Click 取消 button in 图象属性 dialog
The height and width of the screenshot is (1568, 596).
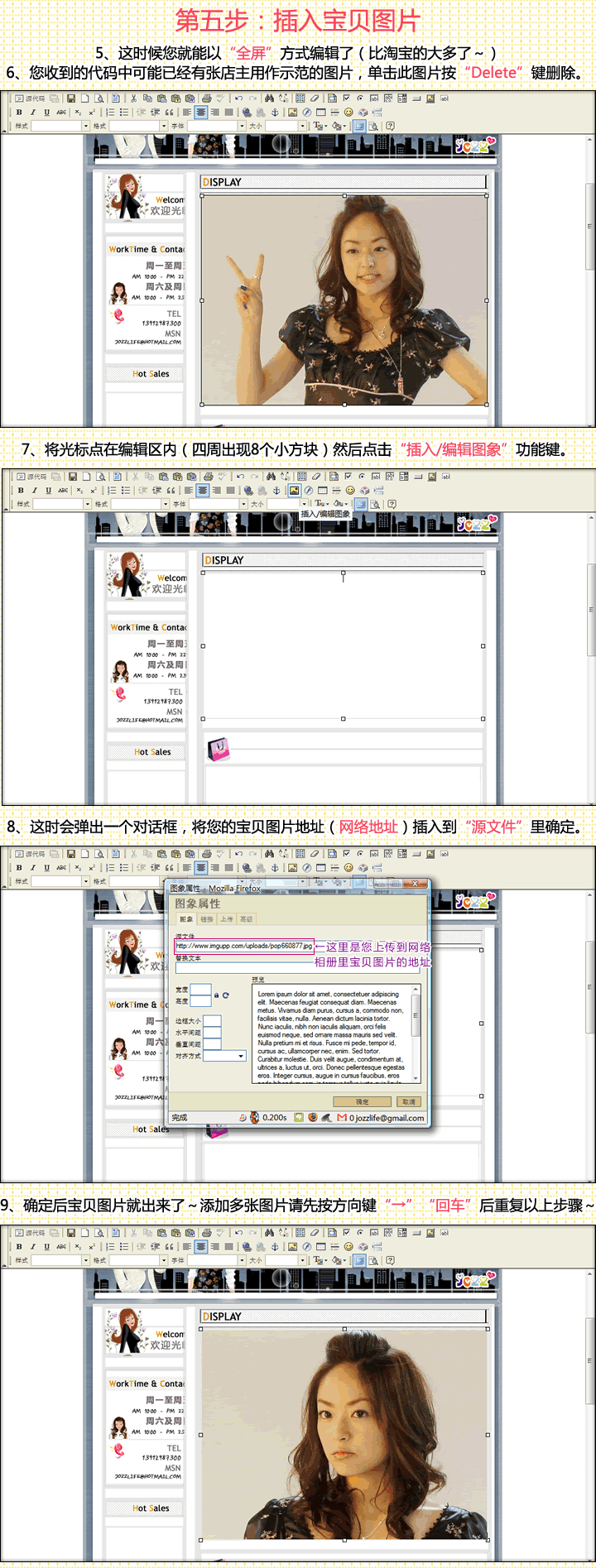pyautogui.click(x=408, y=1102)
